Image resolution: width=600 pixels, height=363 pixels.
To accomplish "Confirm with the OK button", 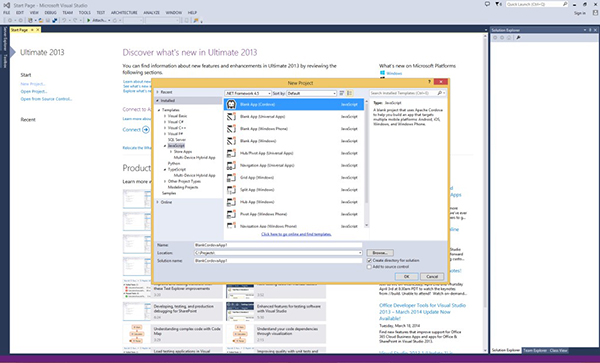I will [x=406, y=277].
